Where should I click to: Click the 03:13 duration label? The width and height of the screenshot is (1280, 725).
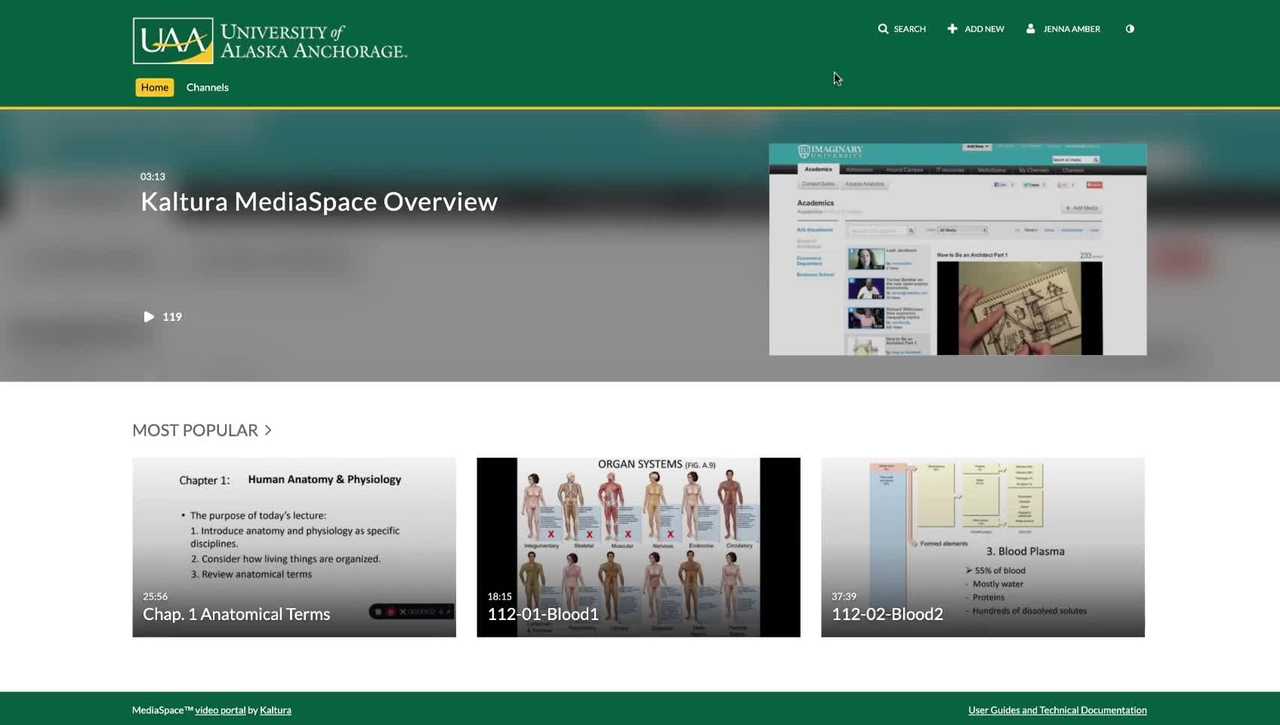click(153, 177)
